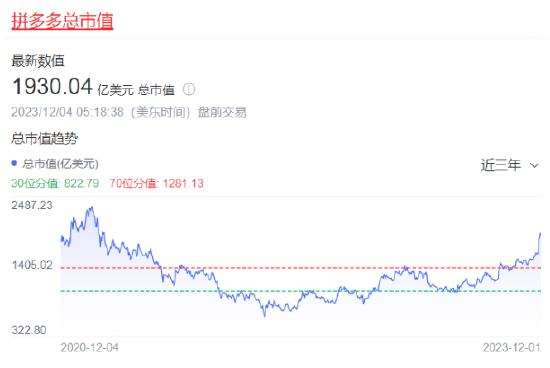Click the 1405.02 axis value
The width and height of the screenshot is (550, 368).
(x=32, y=265)
